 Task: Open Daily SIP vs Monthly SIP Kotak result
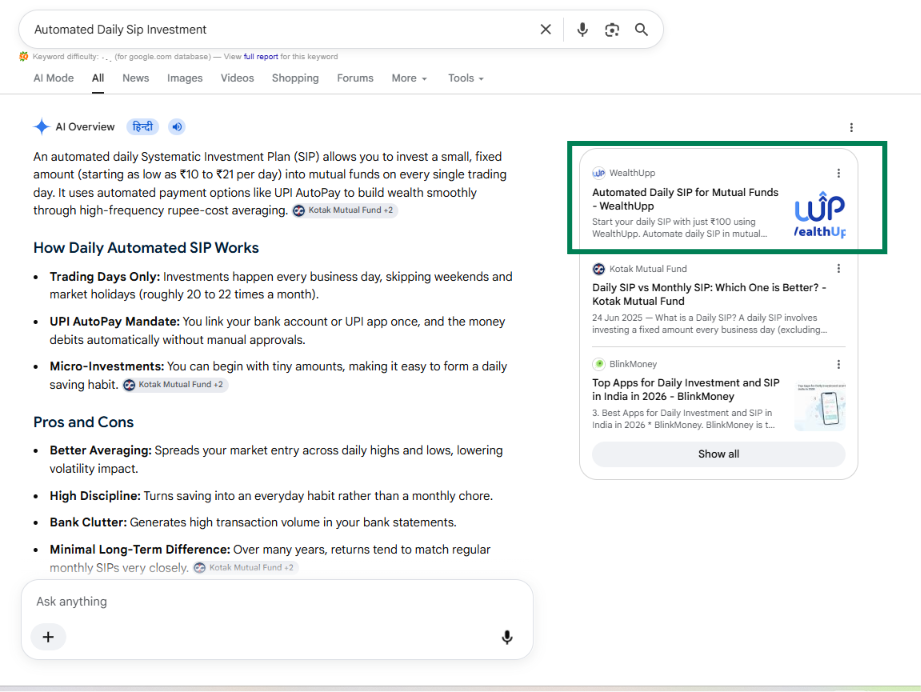(x=710, y=294)
